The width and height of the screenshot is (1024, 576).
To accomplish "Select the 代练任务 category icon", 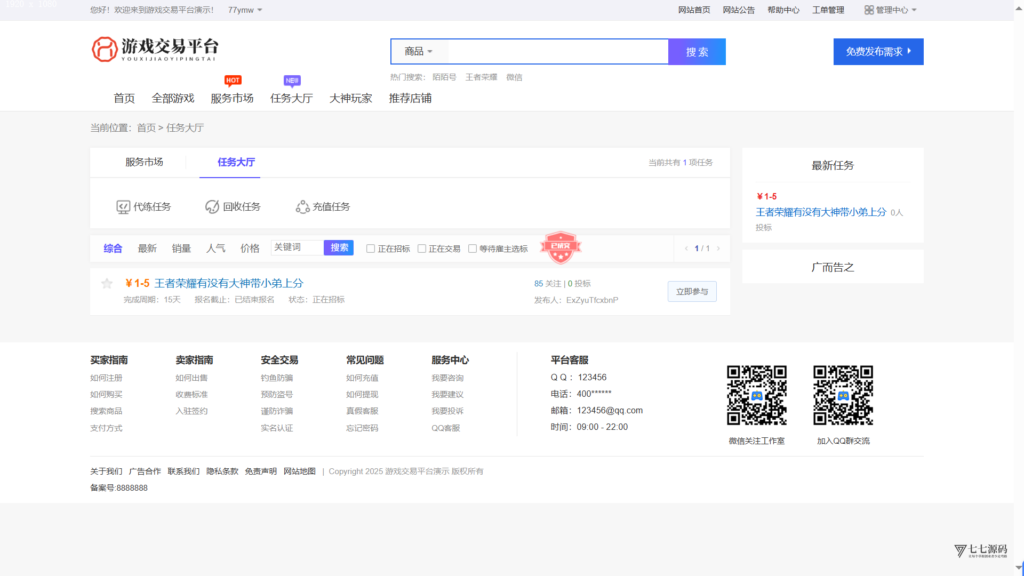I will point(123,207).
